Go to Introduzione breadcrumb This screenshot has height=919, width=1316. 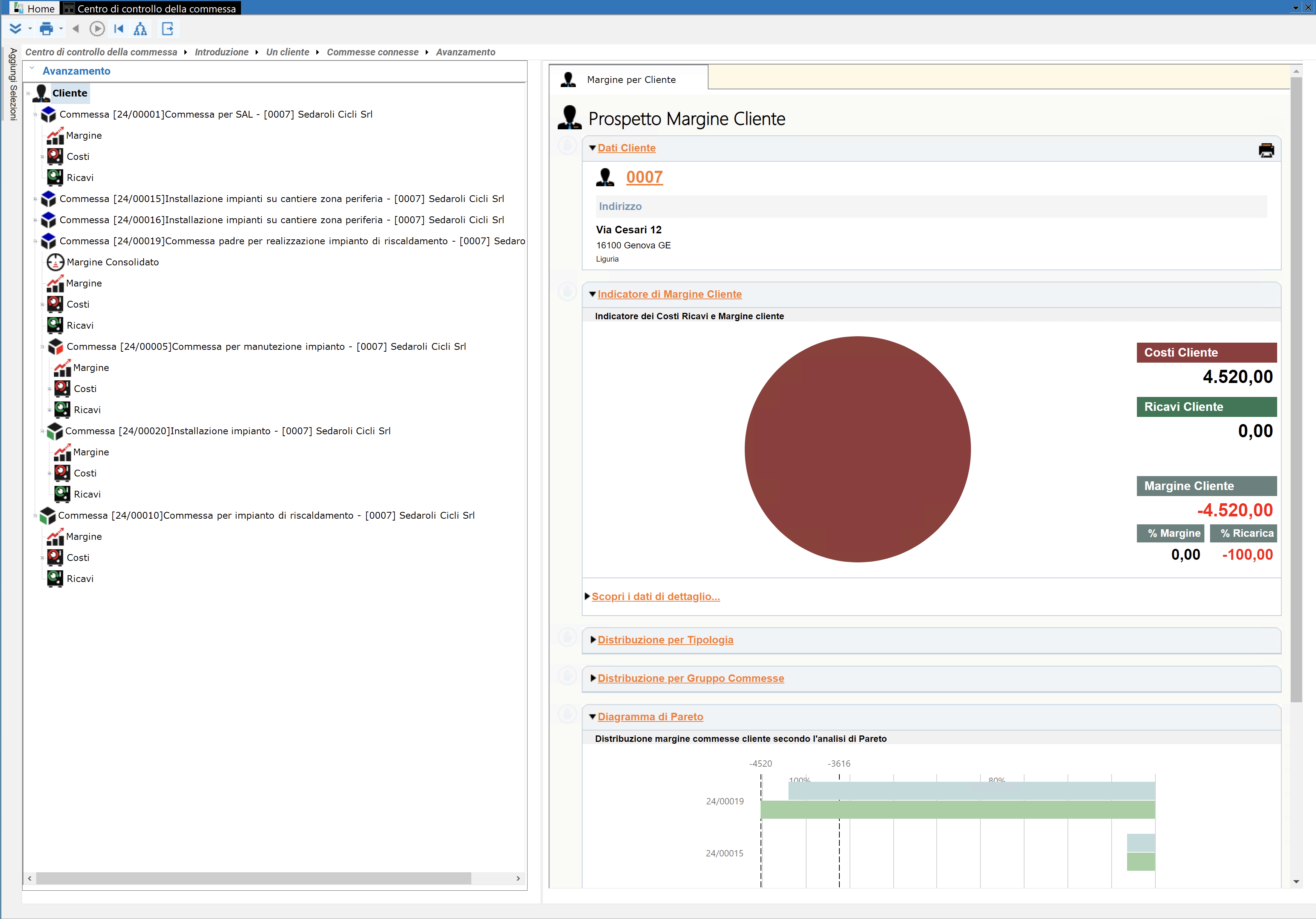(x=222, y=52)
